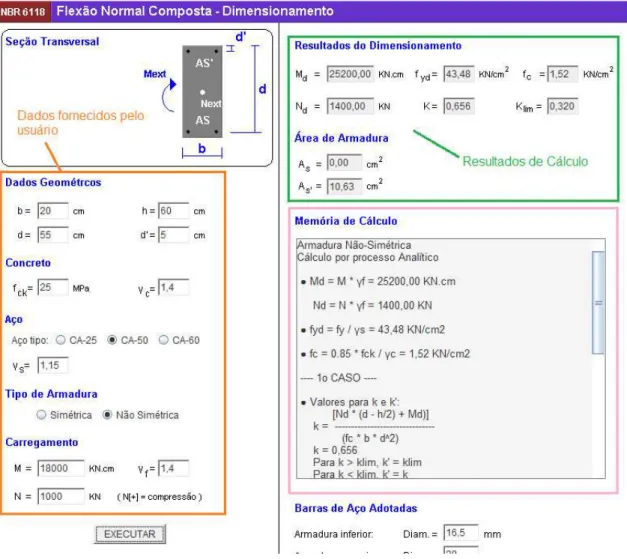Click the fyd result field
Screen dimensions: 627x559
click(x=459, y=74)
